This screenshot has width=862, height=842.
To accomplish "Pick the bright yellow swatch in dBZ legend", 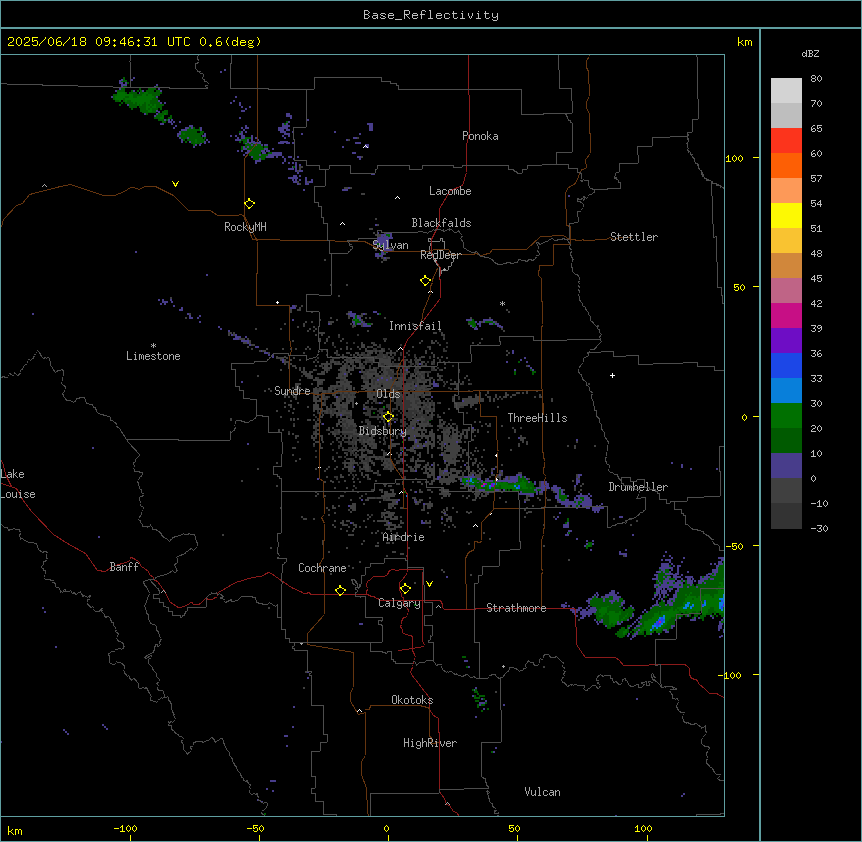I will pyautogui.click(x=786, y=215).
